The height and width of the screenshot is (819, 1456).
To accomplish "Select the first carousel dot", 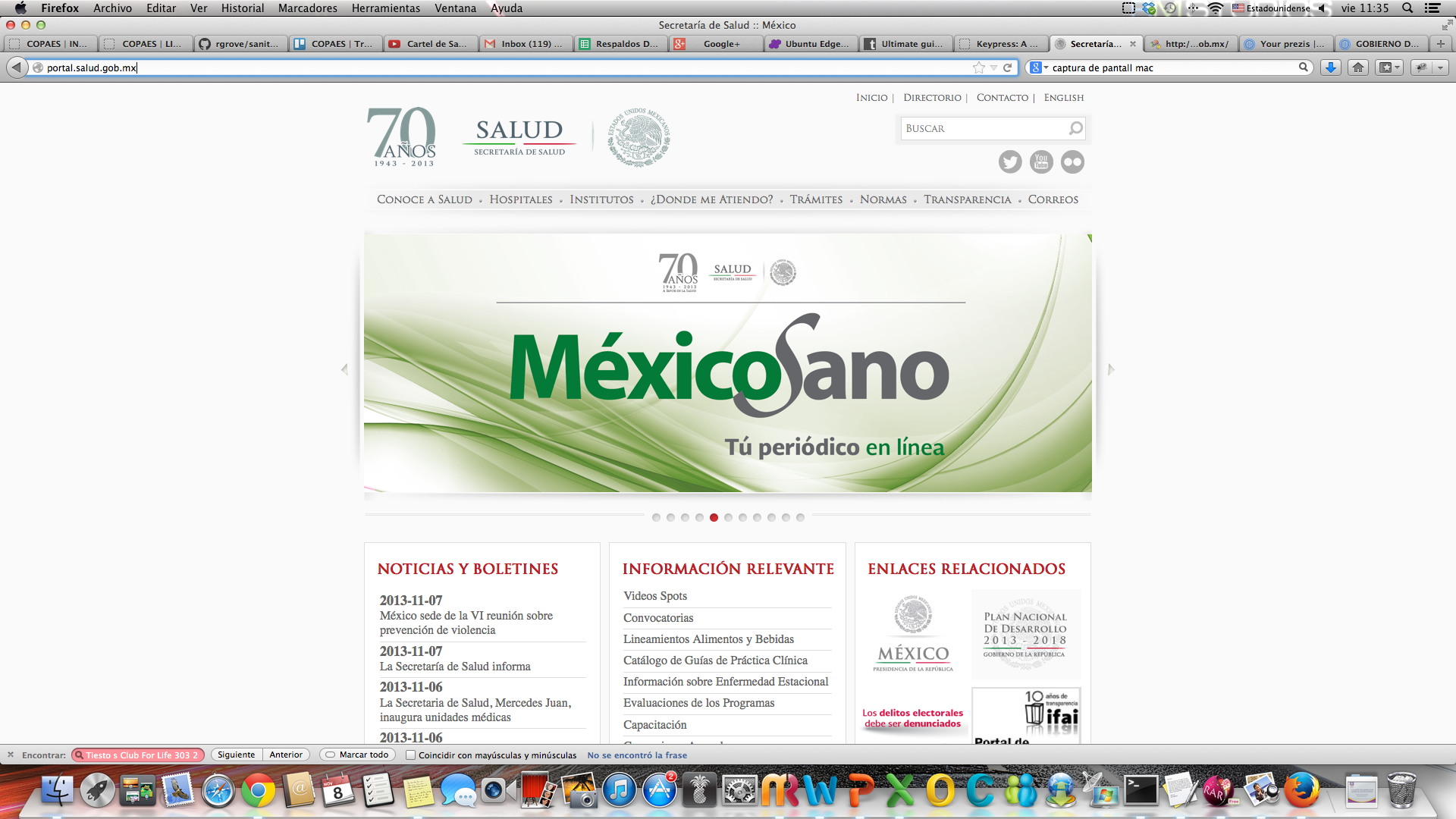I will click(656, 517).
